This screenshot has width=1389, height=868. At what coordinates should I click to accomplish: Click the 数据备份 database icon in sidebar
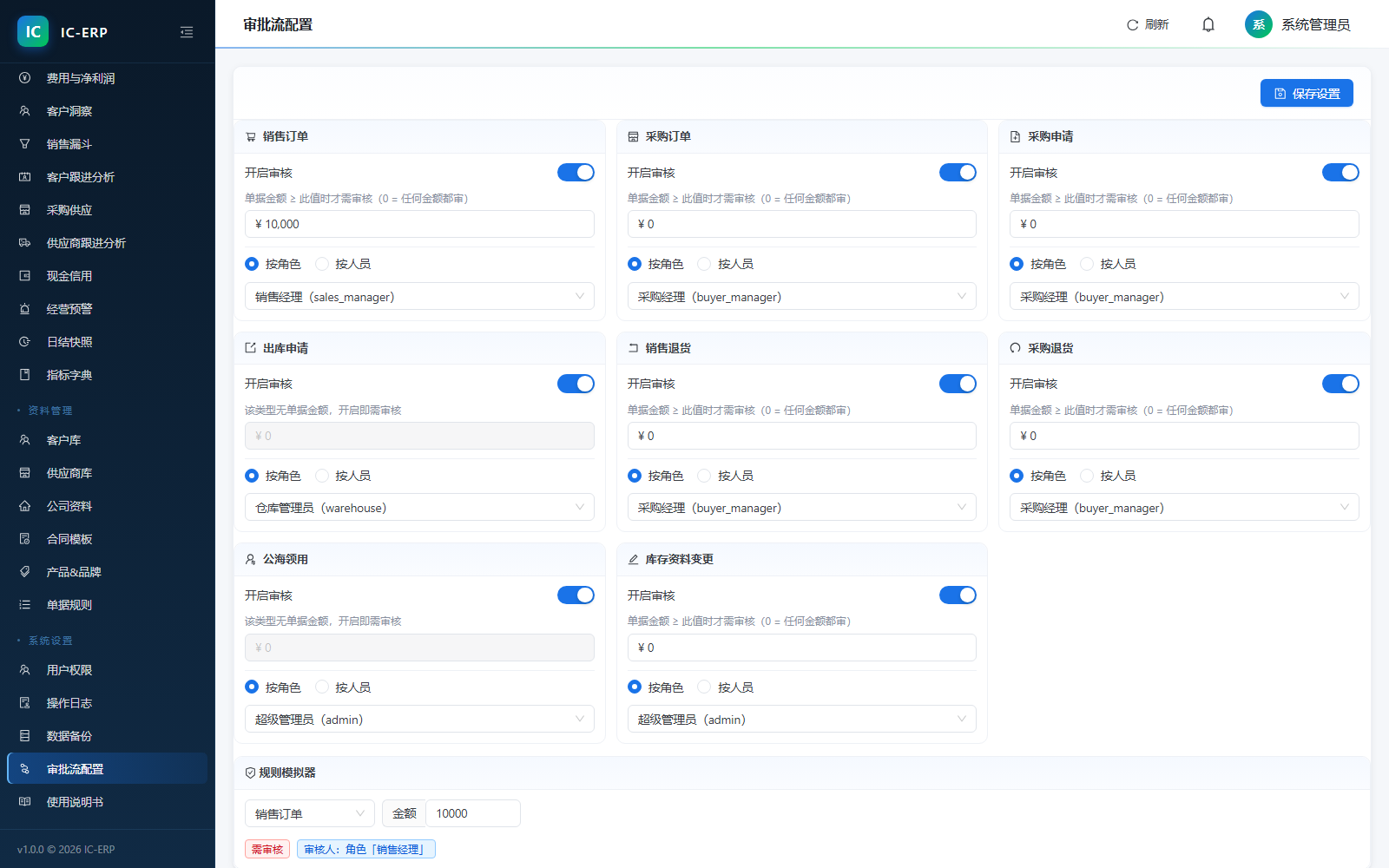coord(25,736)
